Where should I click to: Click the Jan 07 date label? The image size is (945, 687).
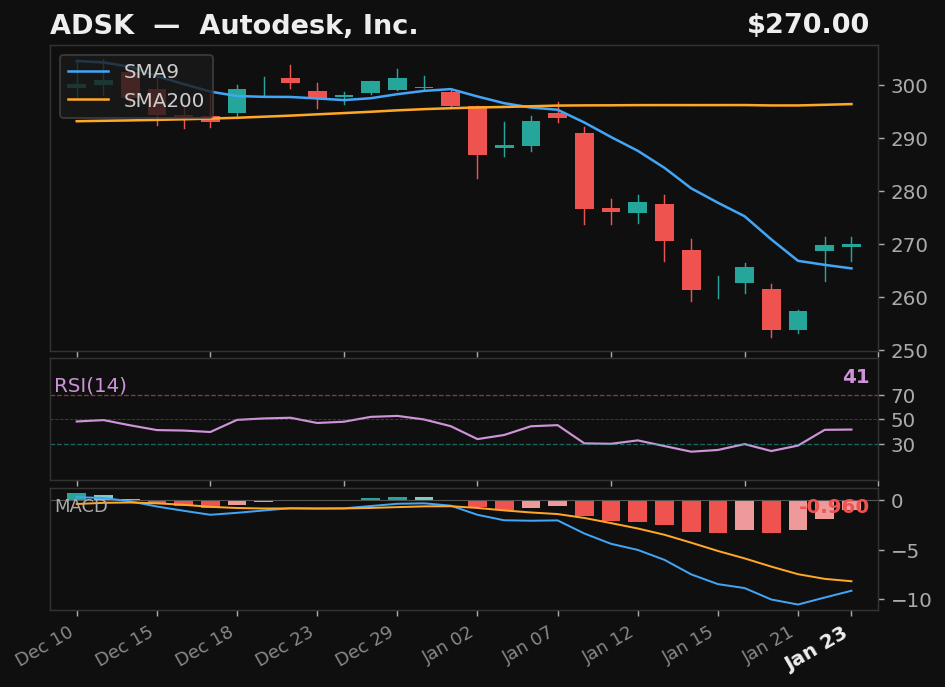click(x=527, y=645)
